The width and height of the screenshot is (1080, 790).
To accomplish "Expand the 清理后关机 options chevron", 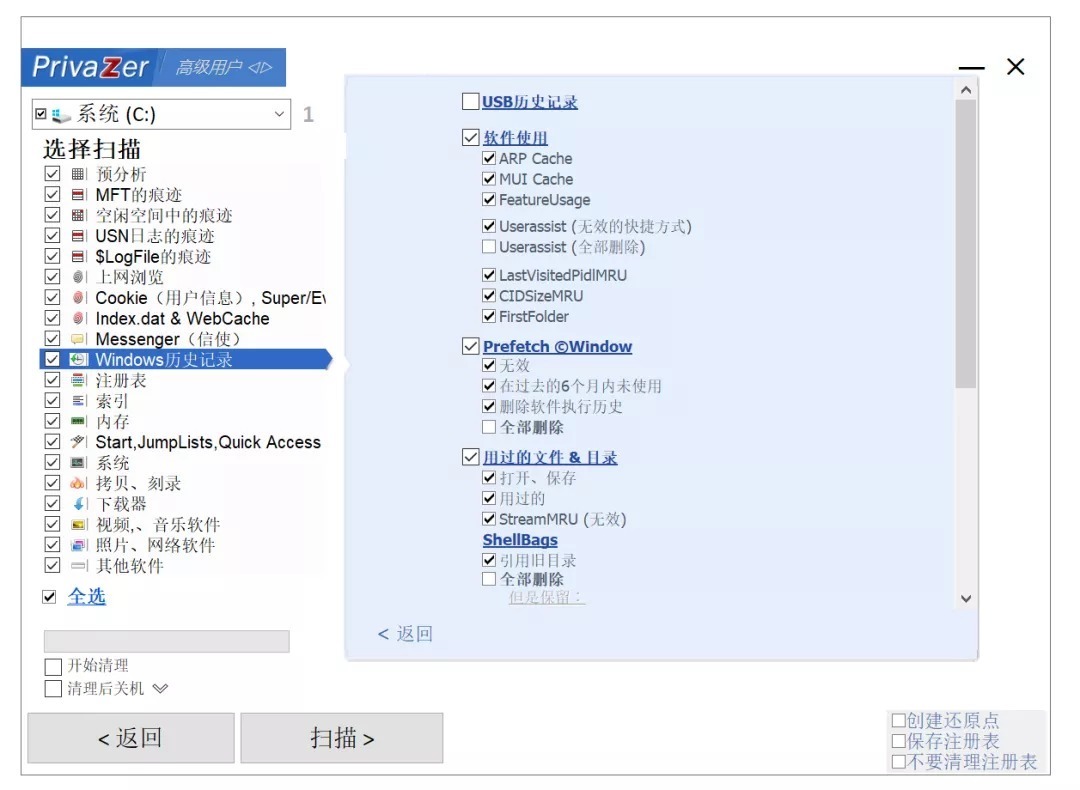I will (160, 689).
